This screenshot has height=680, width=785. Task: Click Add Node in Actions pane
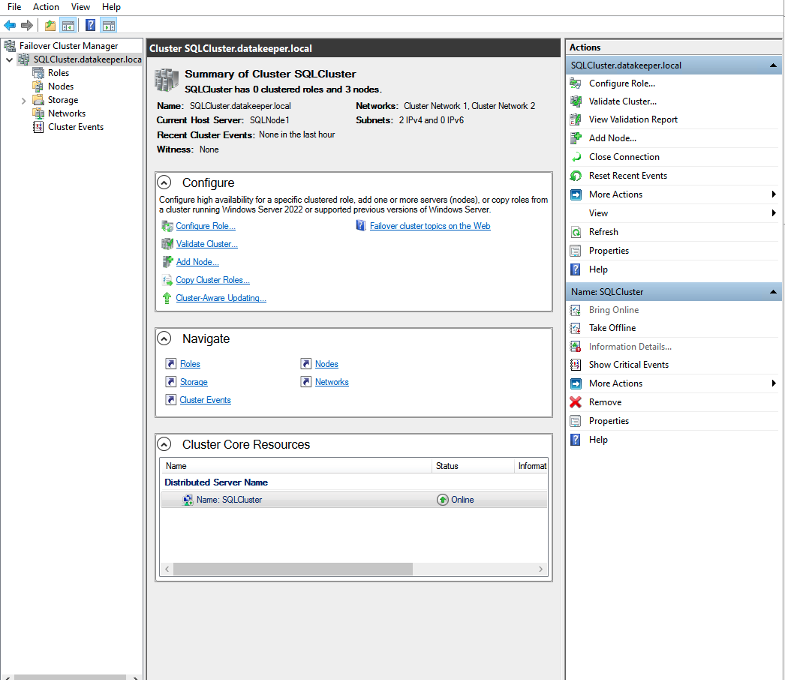pyautogui.click(x=612, y=138)
